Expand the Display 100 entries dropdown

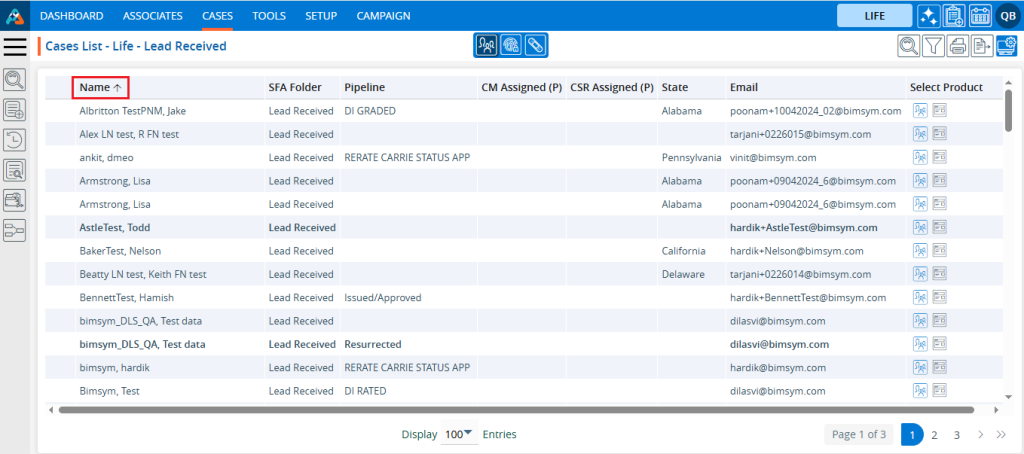tap(460, 435)
